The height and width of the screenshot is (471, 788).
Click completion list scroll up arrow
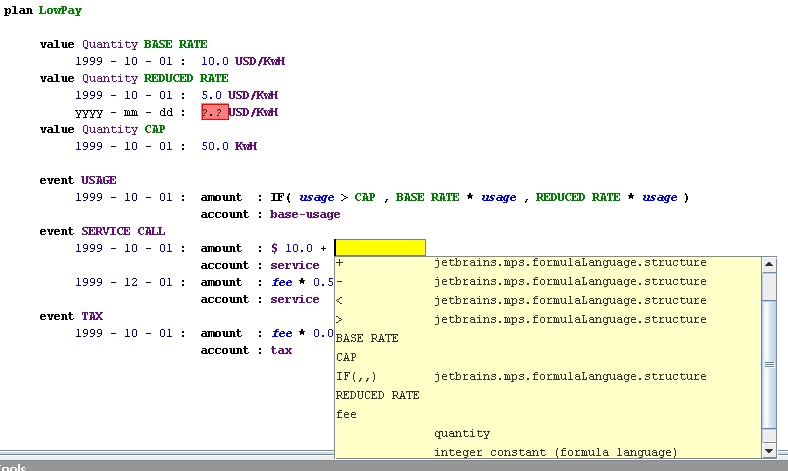click(769, 265)
